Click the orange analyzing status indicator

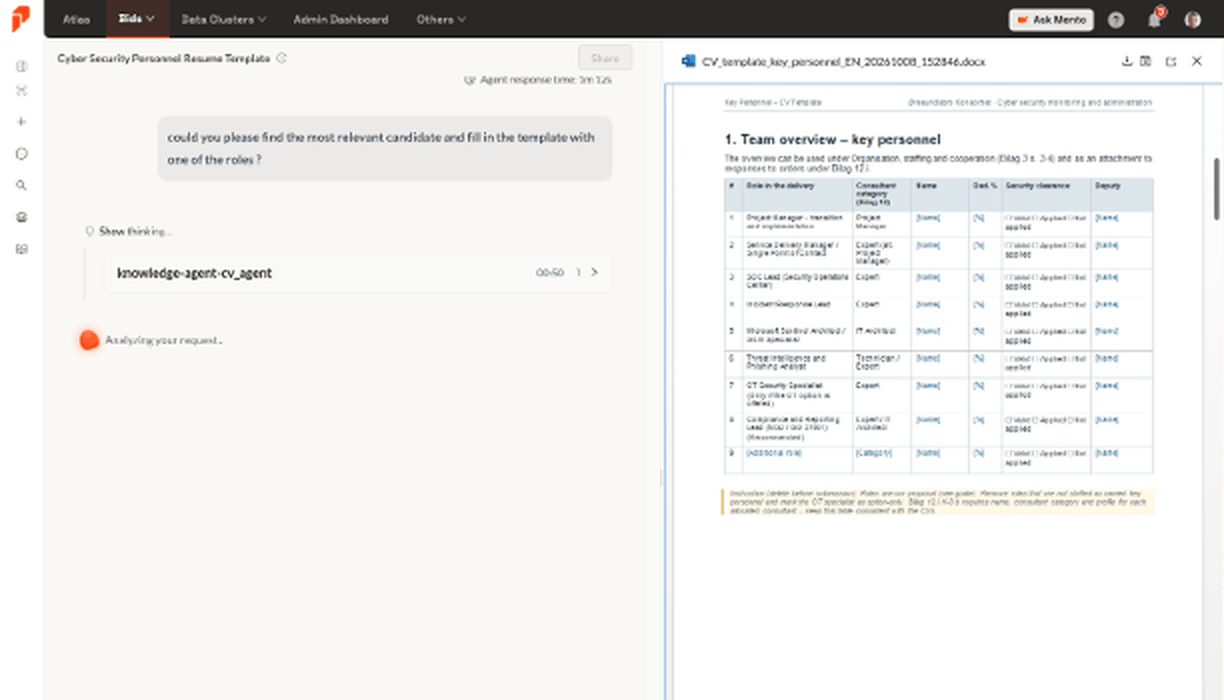coord(89,340)
